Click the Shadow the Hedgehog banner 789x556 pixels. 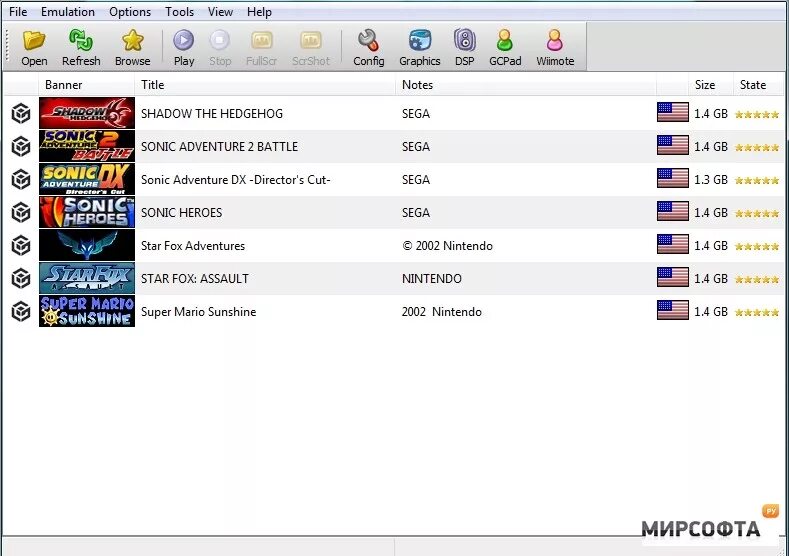click(x=87, y=113)
